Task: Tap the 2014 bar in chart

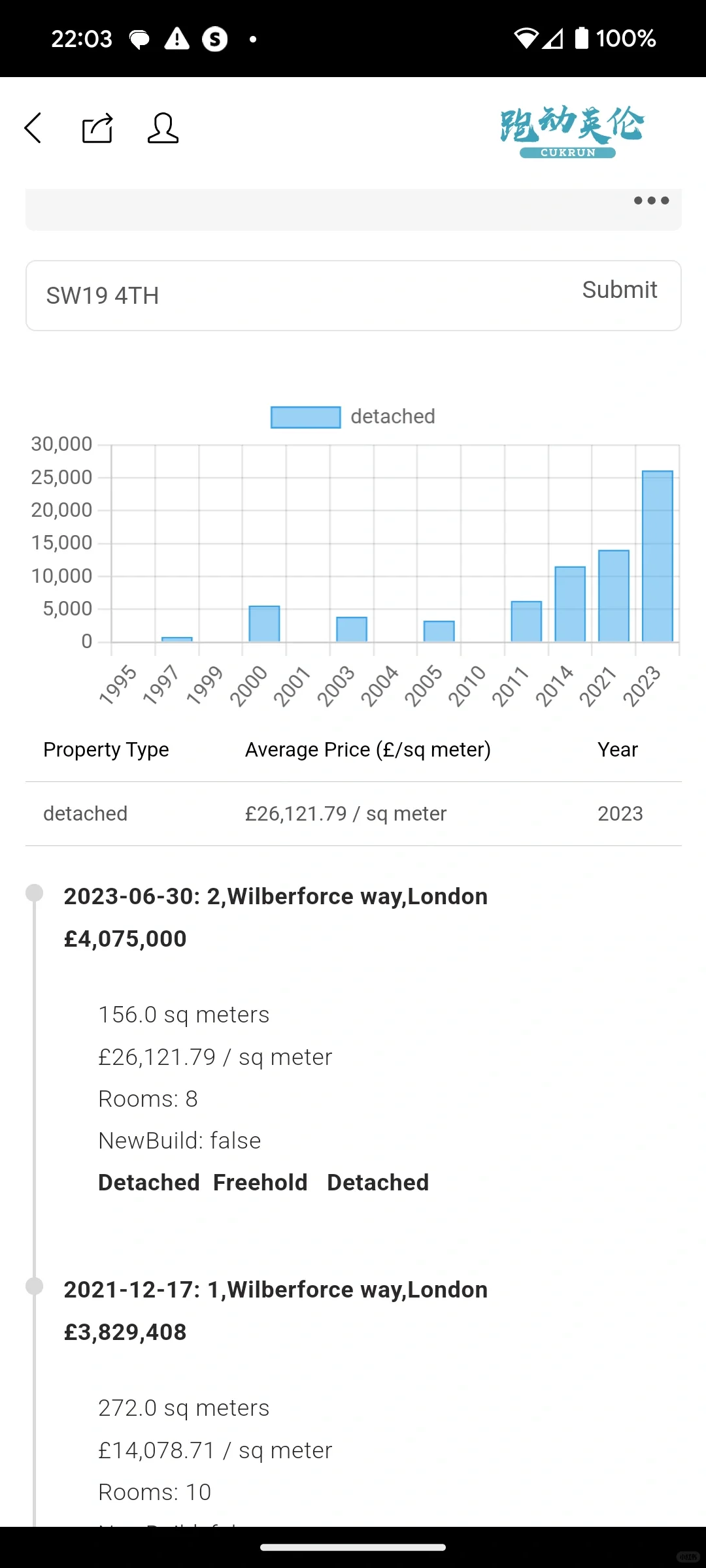Action: coord(570,604)
